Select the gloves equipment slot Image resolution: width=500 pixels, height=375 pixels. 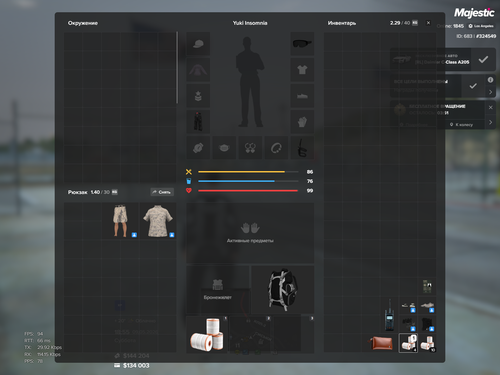click(302, 122)
